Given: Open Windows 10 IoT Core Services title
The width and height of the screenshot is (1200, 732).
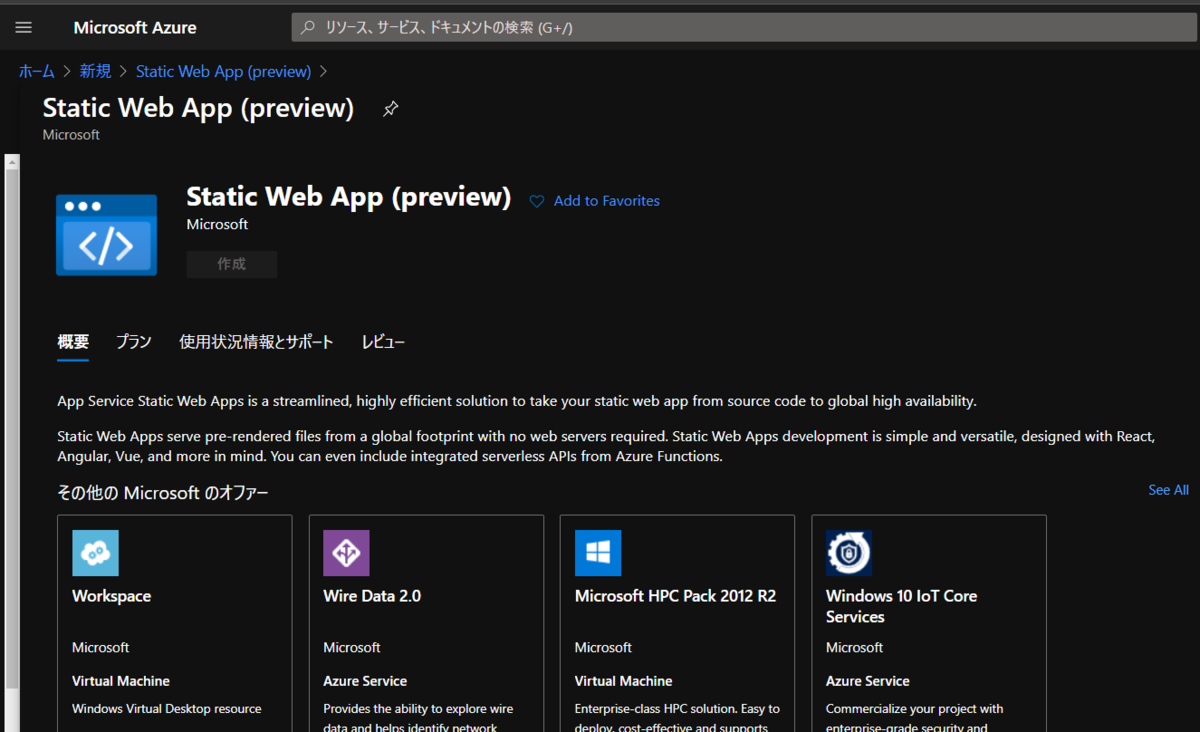Looking at the screenshot, I should point(901,606).
